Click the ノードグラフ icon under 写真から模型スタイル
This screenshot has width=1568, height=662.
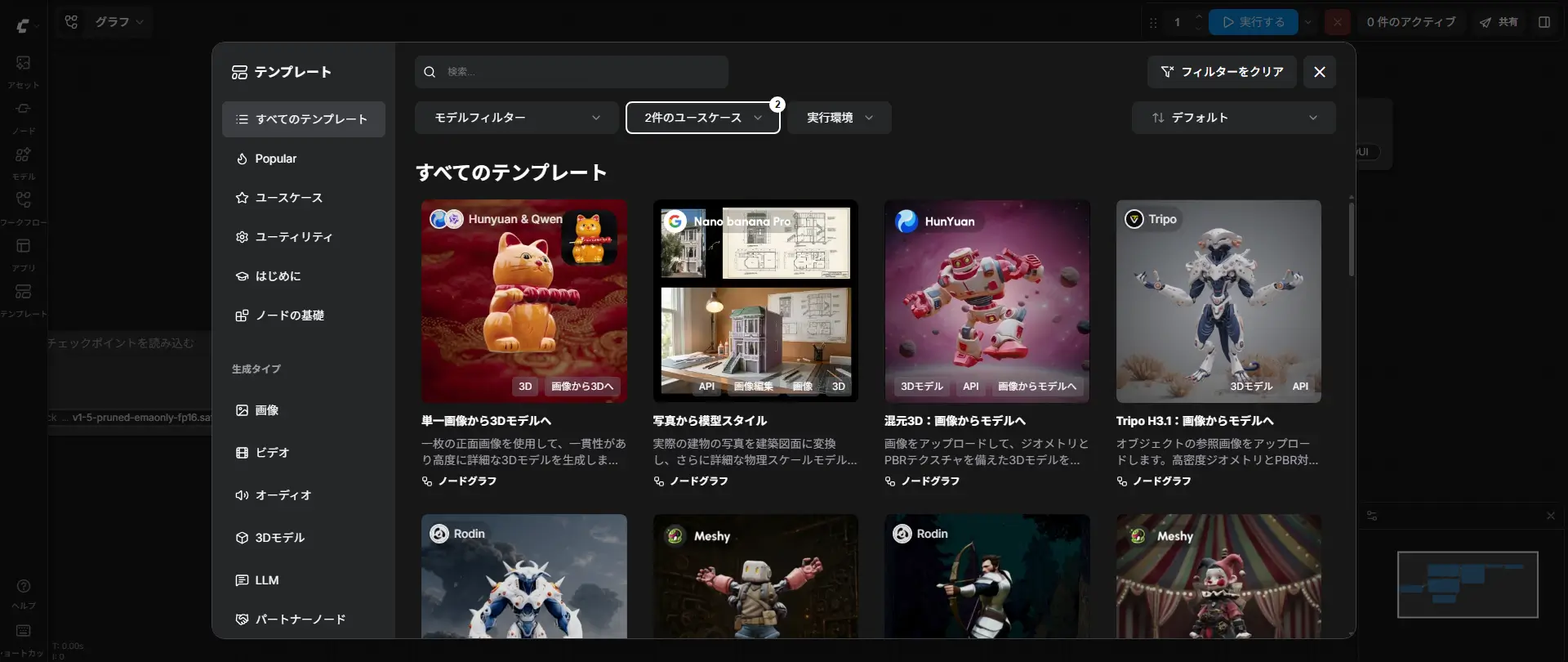coord(659,481)
